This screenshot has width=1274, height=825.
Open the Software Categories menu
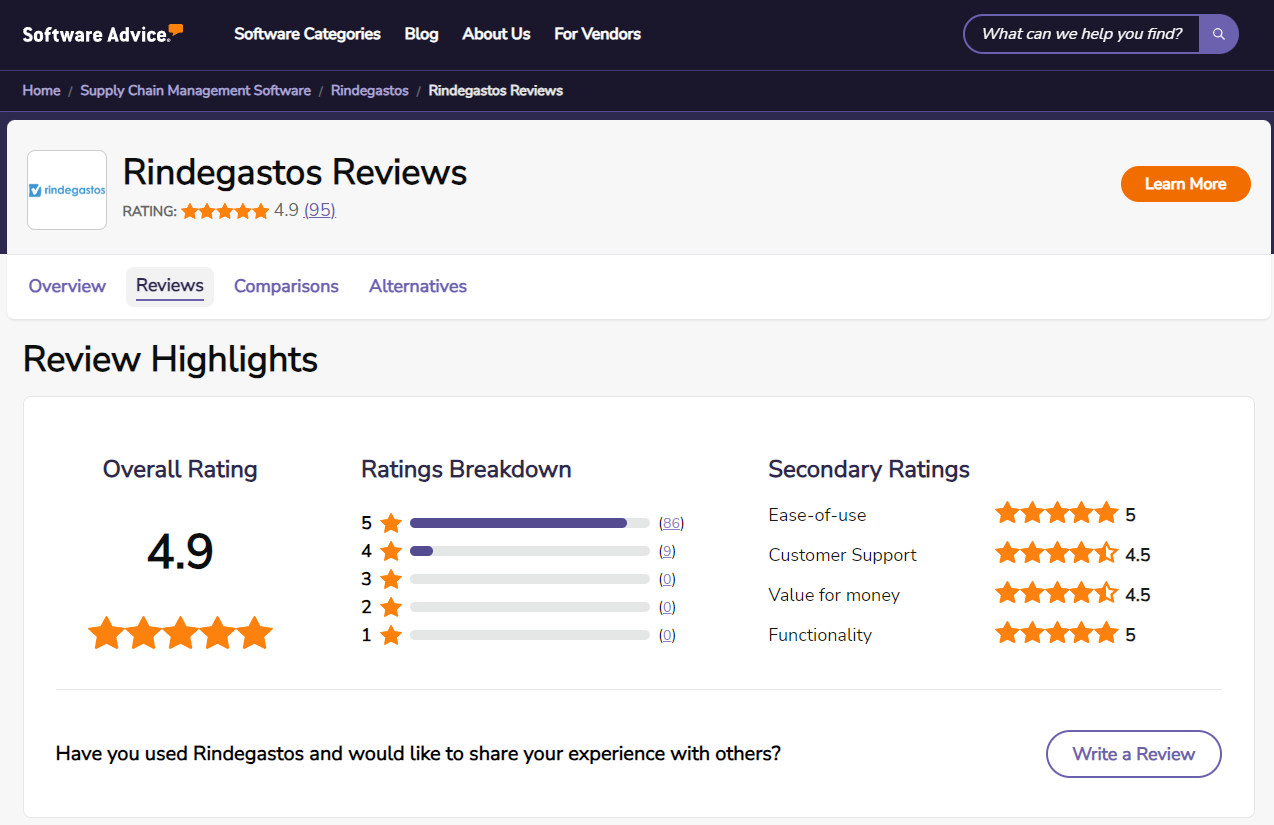[307, 33]
